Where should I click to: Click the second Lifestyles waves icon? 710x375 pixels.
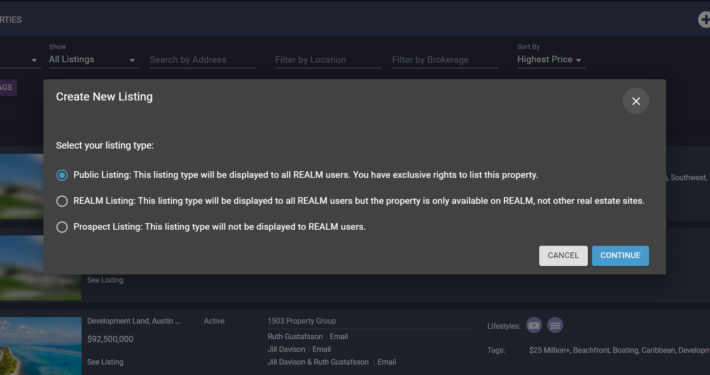(x=555, y=325)
